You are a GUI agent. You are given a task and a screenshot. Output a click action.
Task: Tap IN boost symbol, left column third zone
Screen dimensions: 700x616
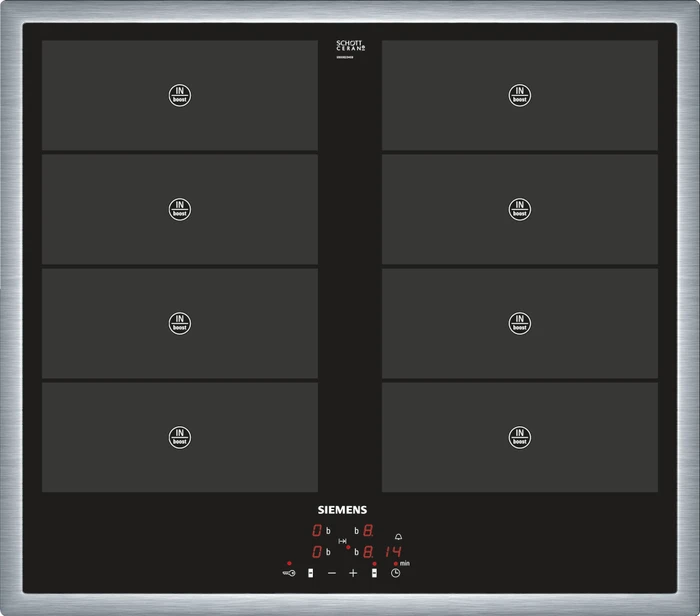click(180, 323)
